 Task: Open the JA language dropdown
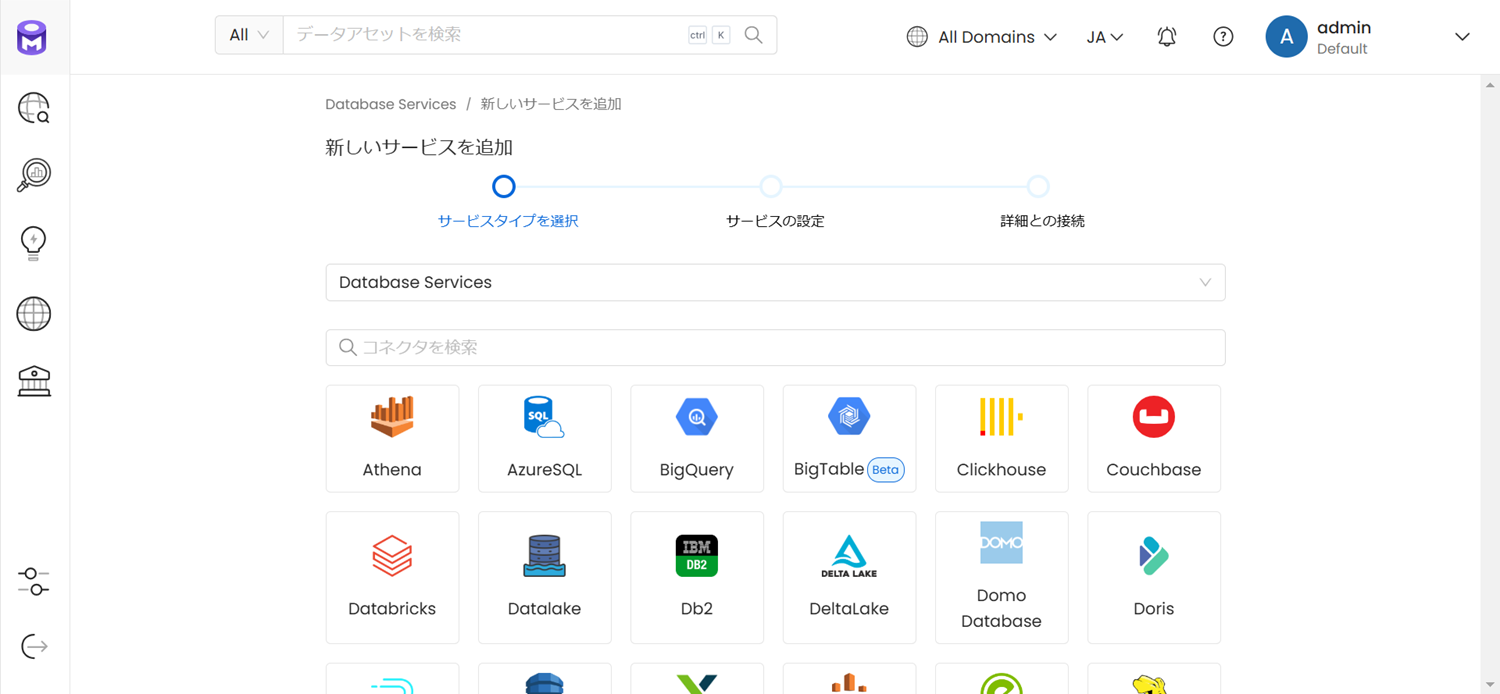[x=1105, y=37]
